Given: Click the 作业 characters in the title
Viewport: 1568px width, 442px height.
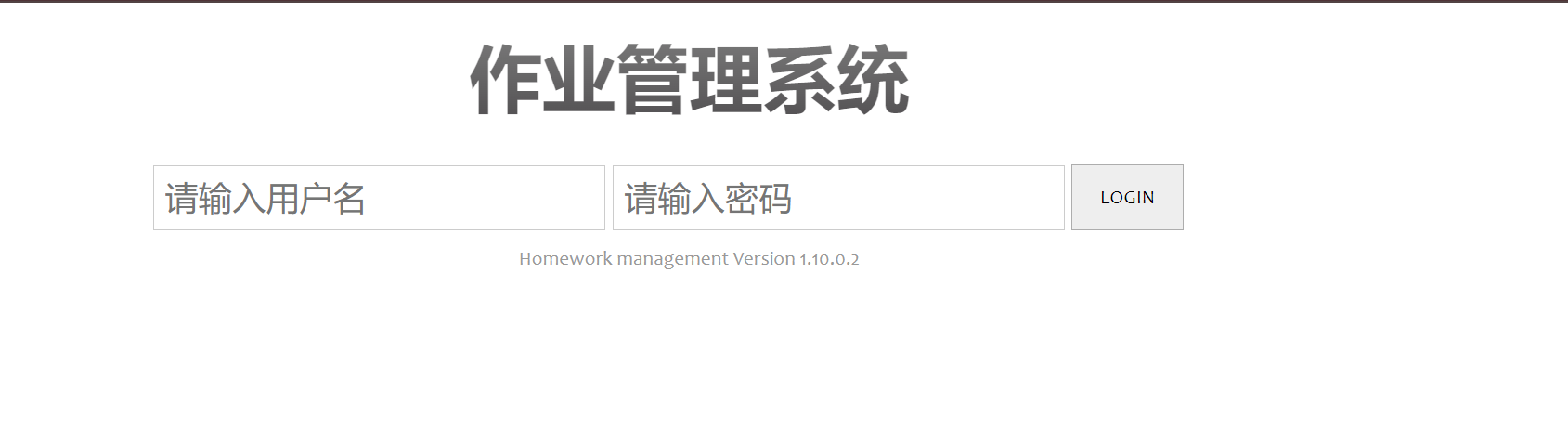Looking at the screenshot, I should click(541, 82).
